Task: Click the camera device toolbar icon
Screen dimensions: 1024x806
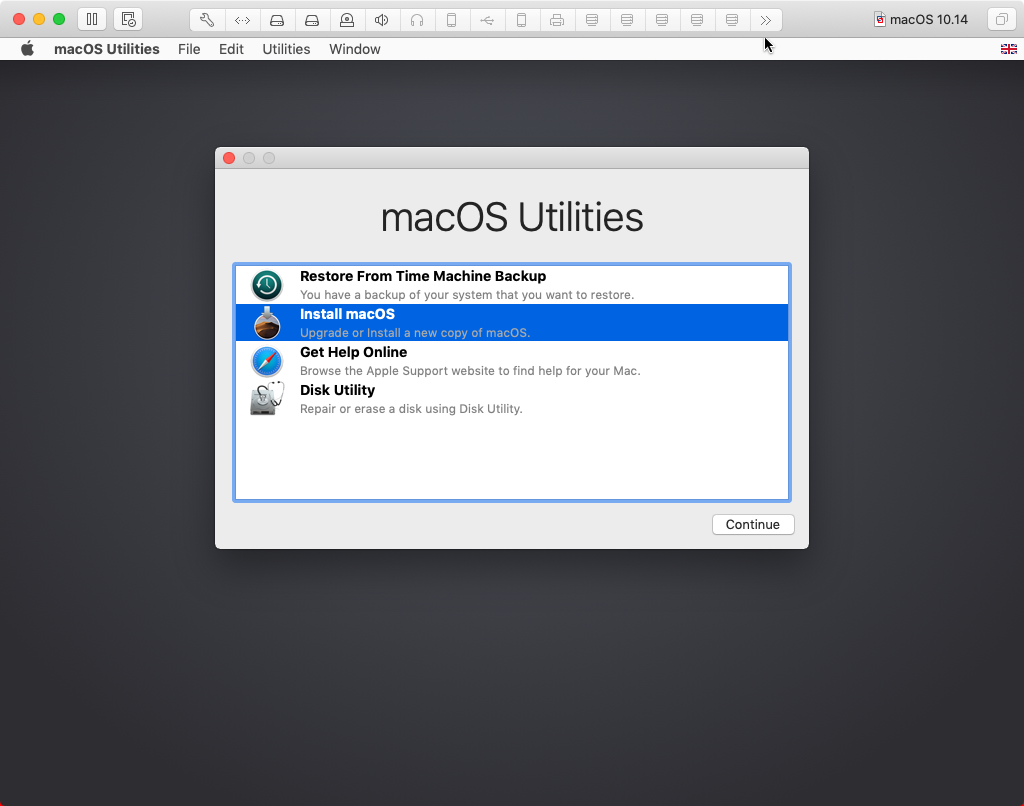Action: 347,19
